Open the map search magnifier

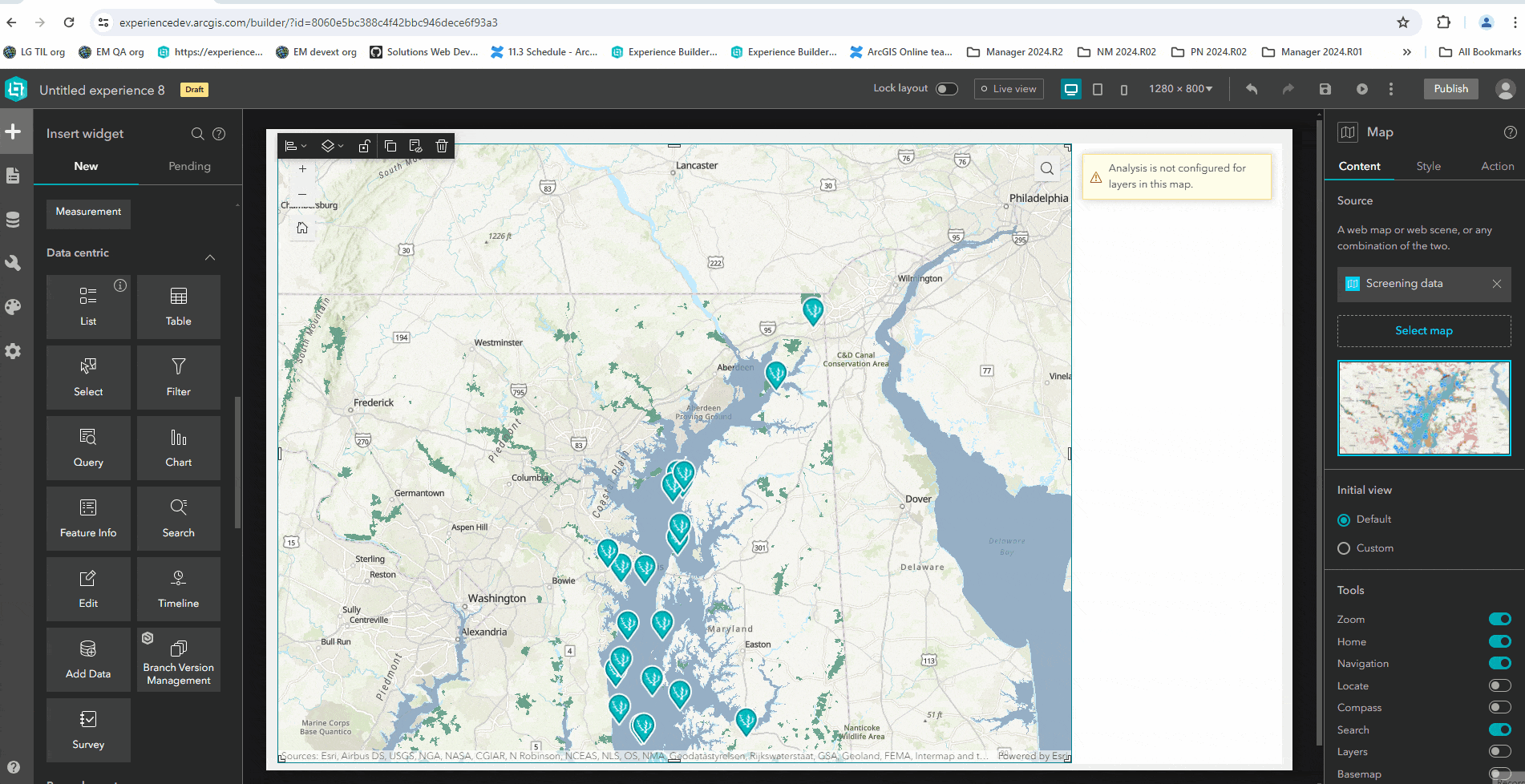1046,168
